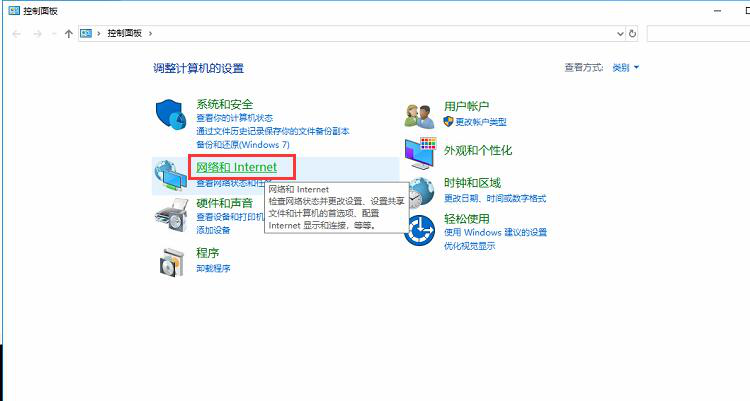The image size is (750, 401).
Task: Open the 程序 category heading
Action: pyautogui.click(x=208, y=253)
